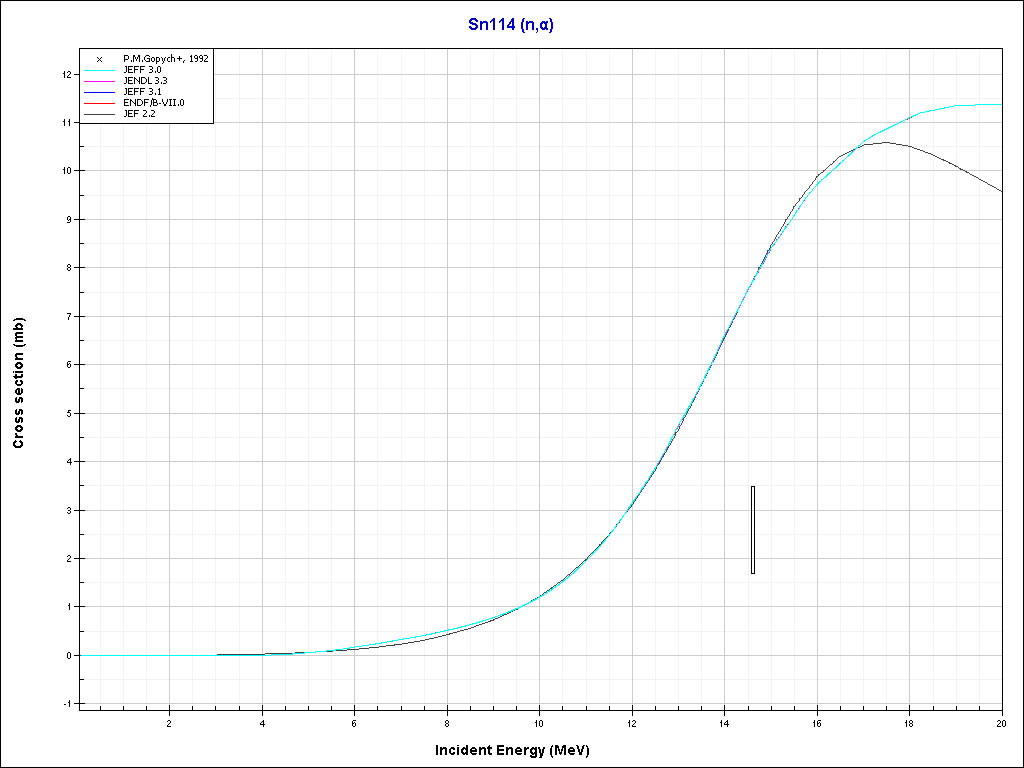Click the Cross section (mb) axis label

tap(18, 382)
